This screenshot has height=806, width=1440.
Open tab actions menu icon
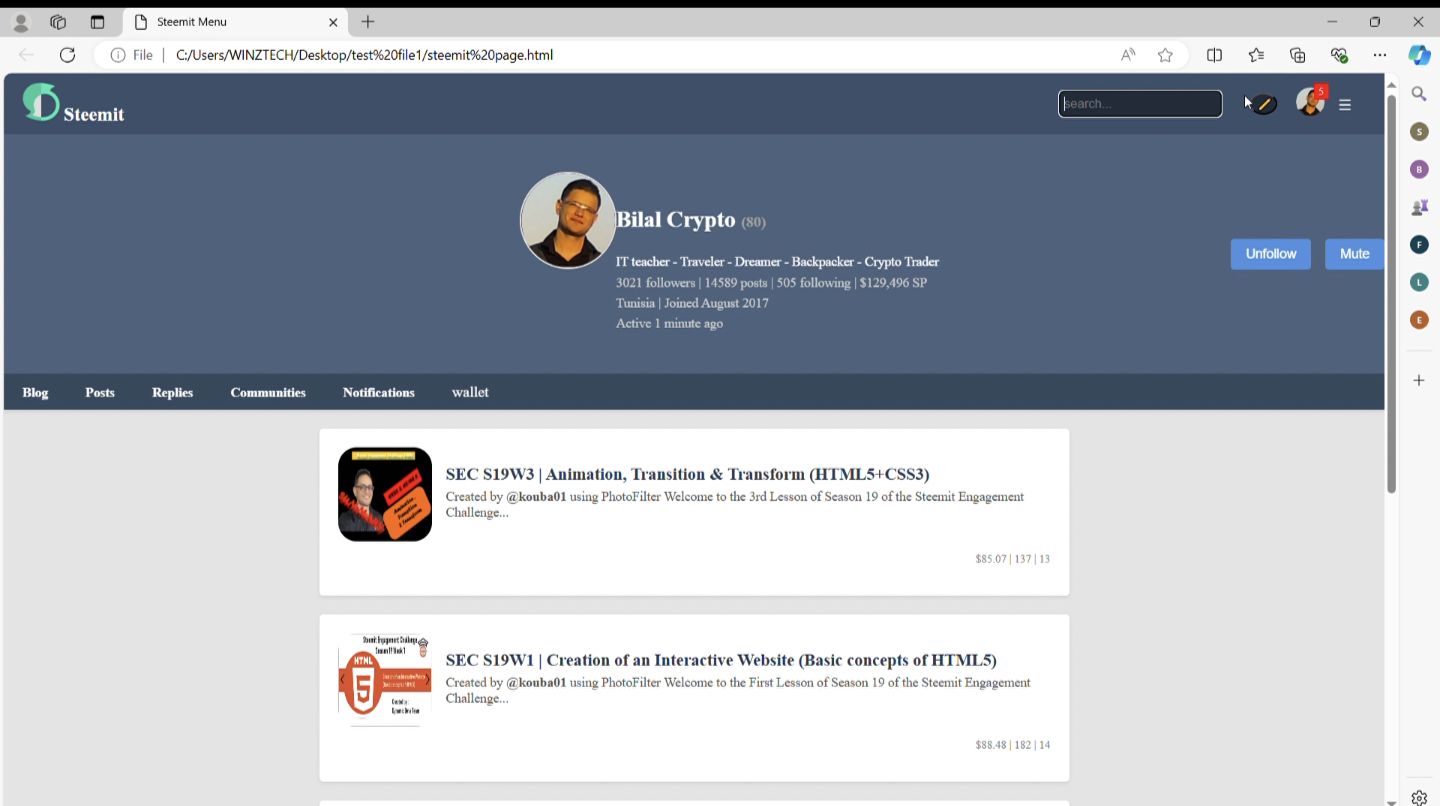pyautogui.click(x=97, y=22)
